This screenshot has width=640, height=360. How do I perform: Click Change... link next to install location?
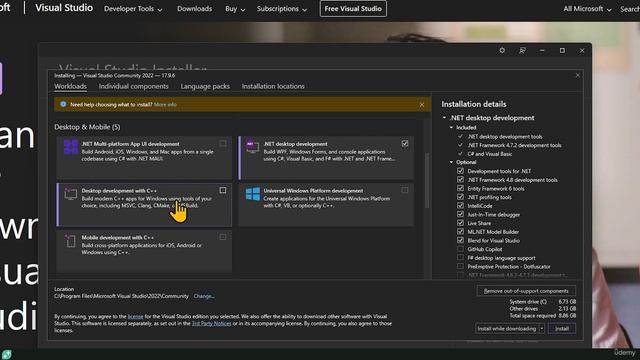pos(204,296)
